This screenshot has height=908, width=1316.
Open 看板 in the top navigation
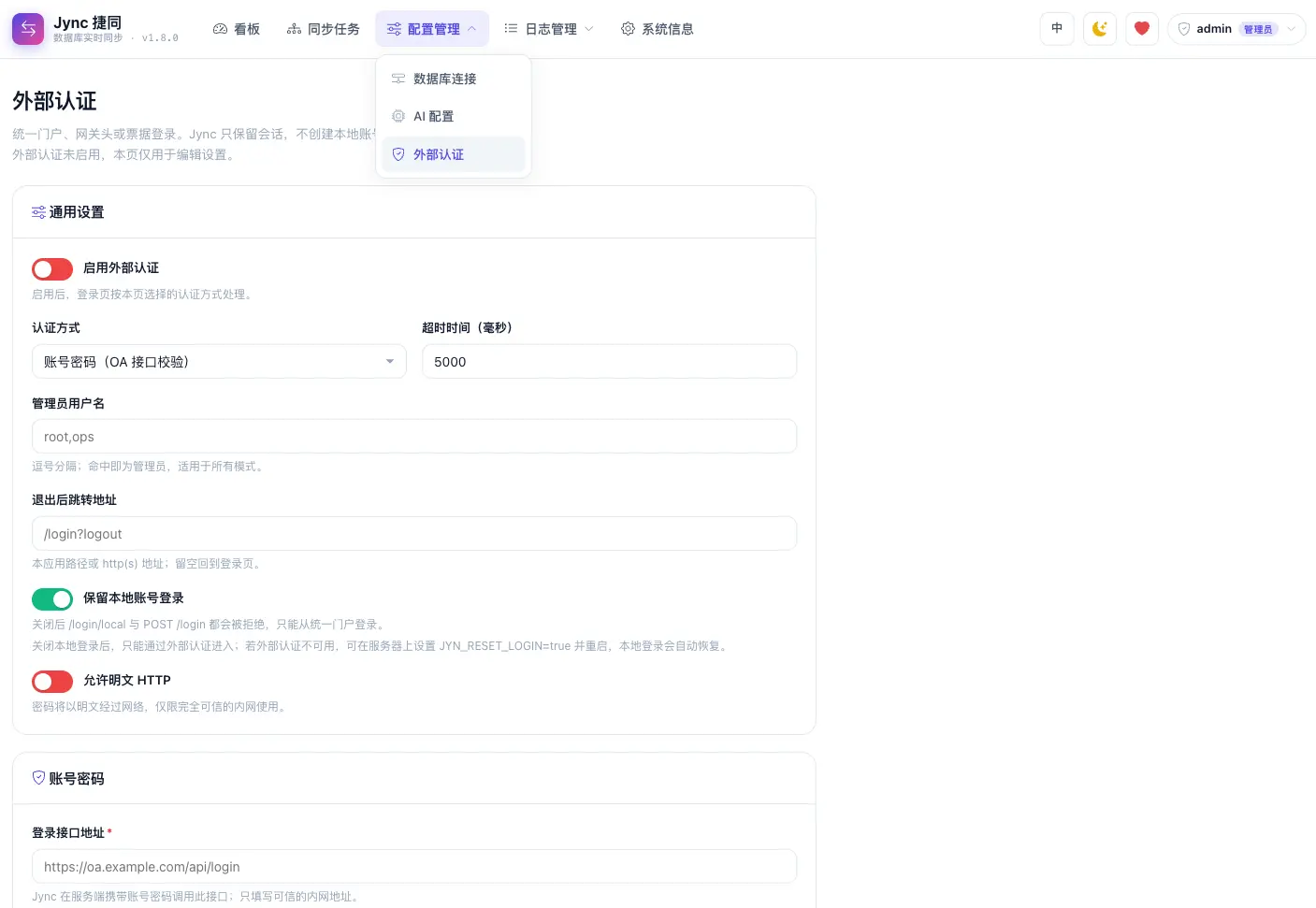coord(237,29)
